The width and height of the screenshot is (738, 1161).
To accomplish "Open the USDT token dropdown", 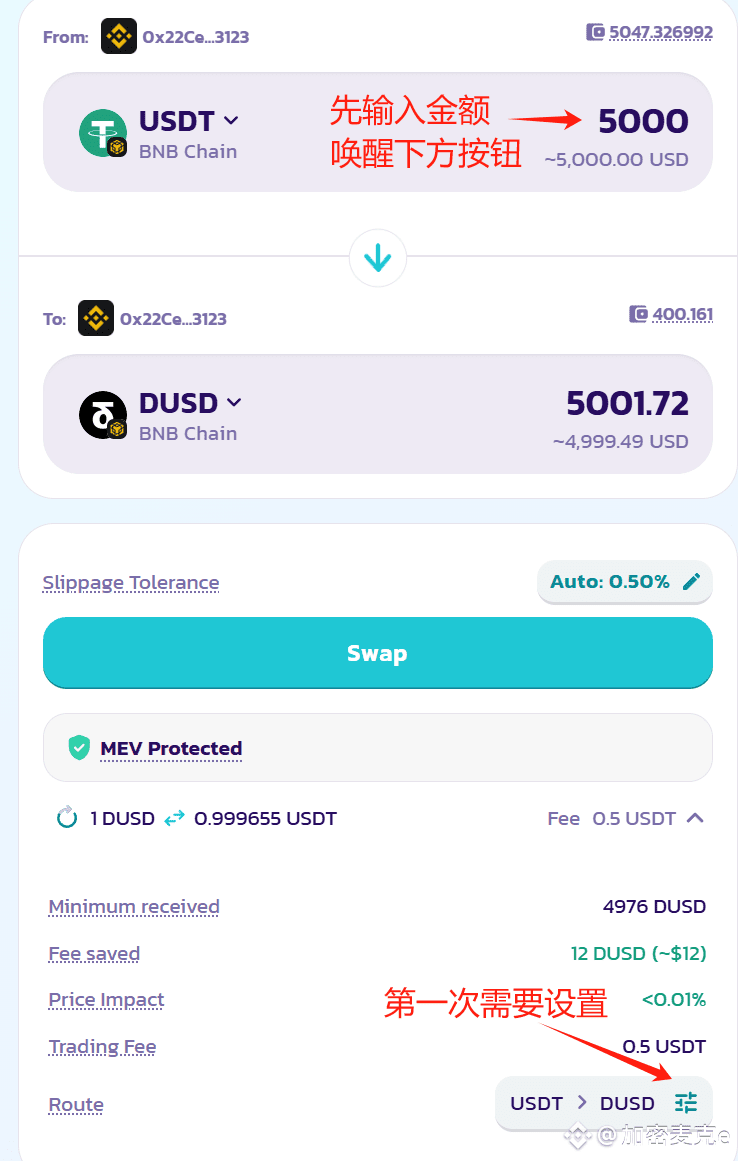I will [231, 121].
